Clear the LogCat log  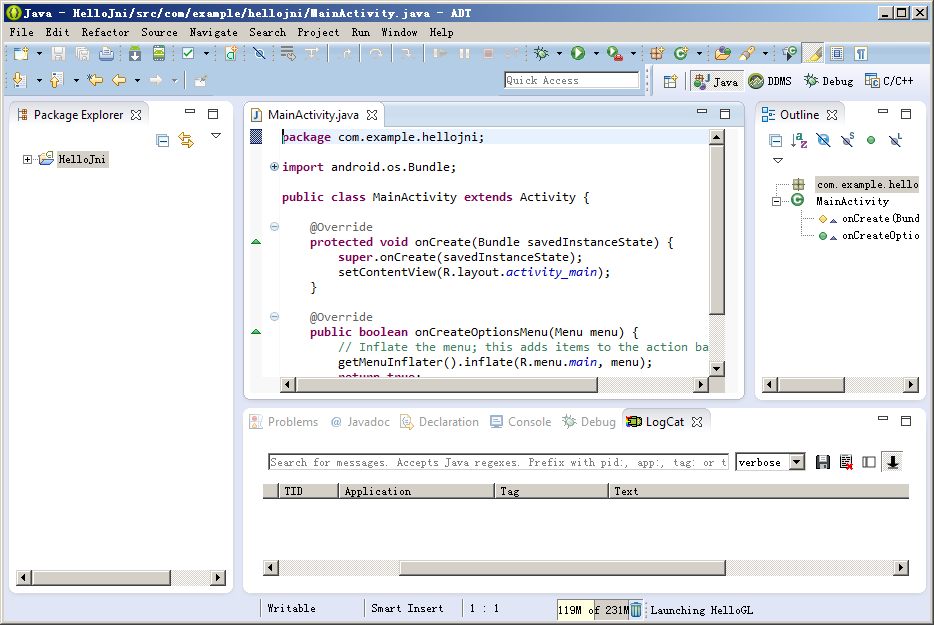tap(846, 462)
